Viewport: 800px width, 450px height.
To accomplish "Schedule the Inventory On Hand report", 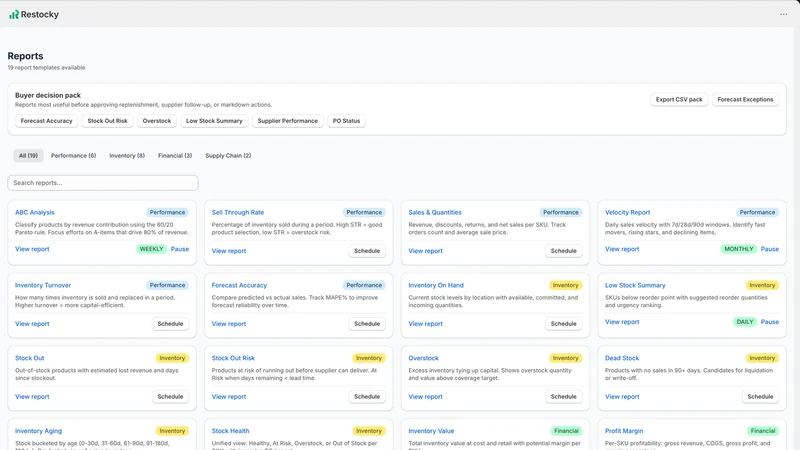I will click(x=563, y=324).
